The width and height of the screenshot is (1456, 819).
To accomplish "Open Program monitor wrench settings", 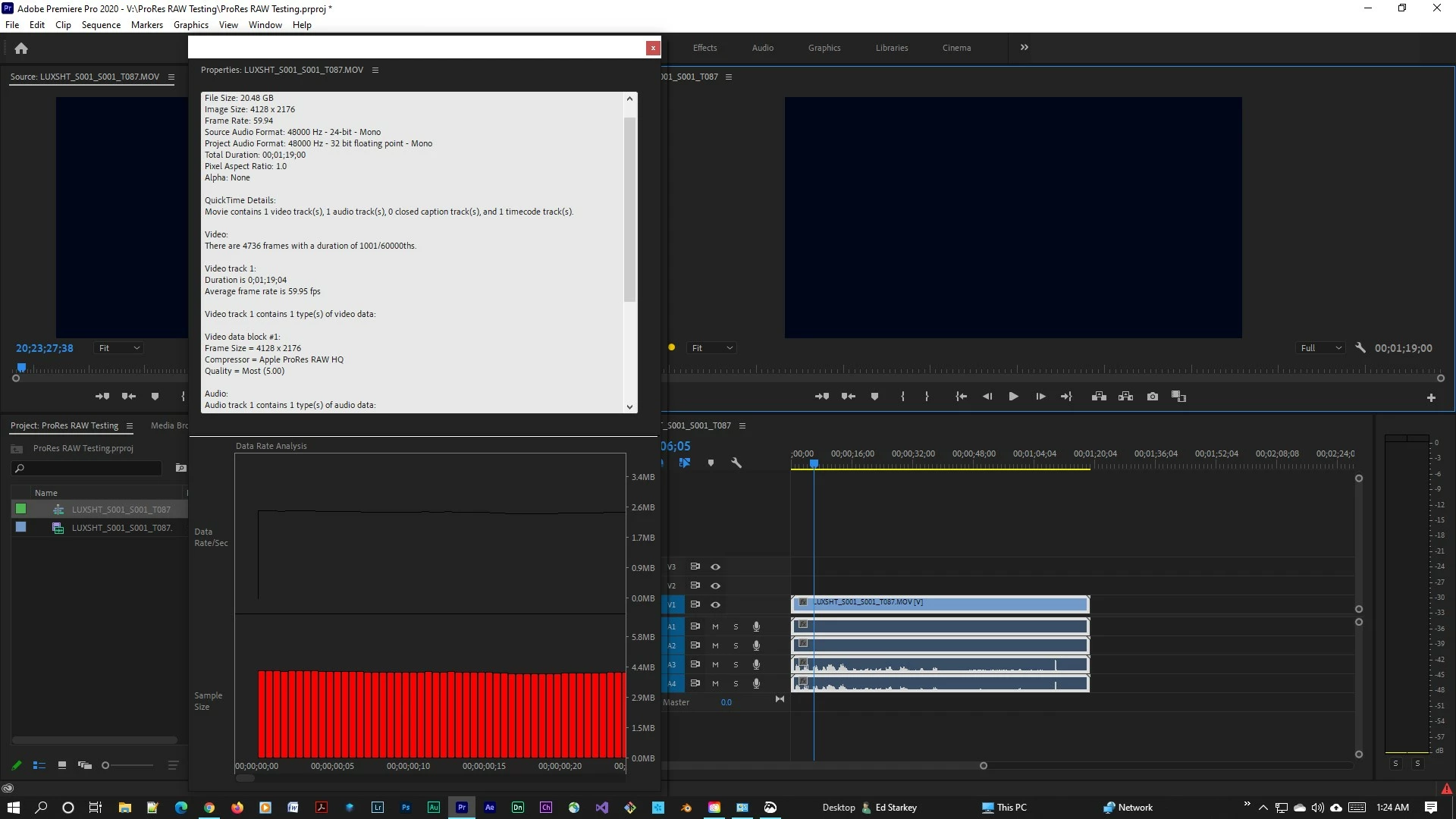I will pyautogui.click(x=1360, y=348).
